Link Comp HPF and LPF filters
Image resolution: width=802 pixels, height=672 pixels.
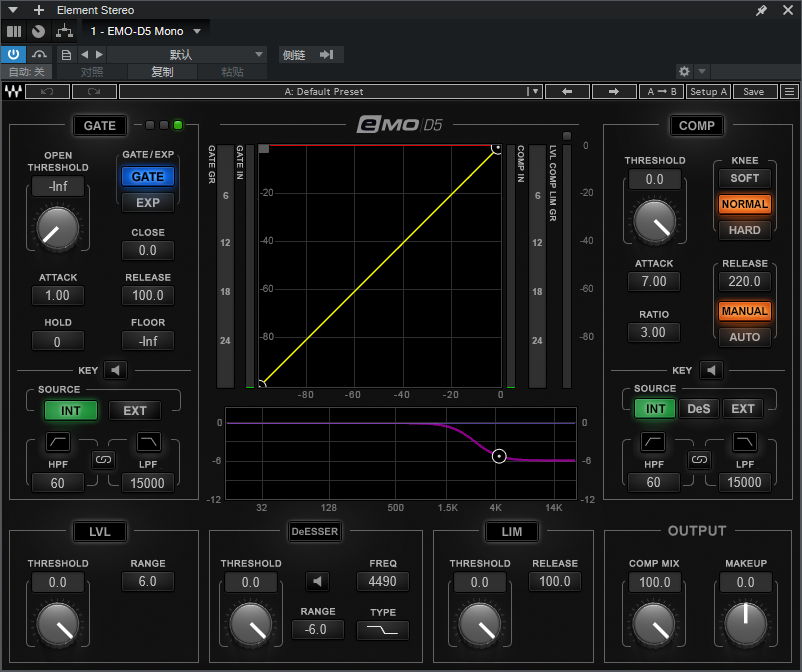[699, 460]
